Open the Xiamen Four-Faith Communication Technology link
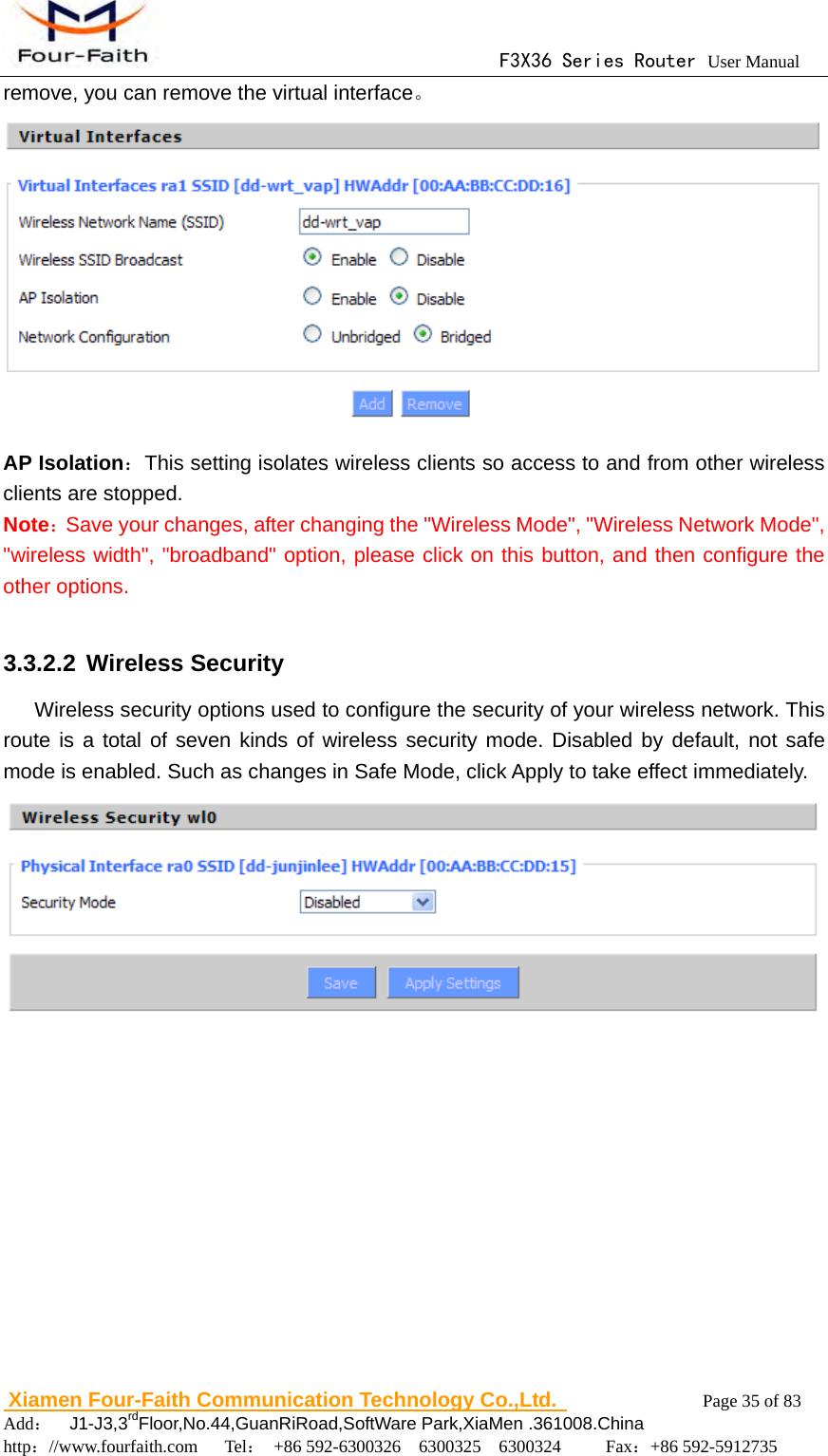The image size is (828, 1456). pos(283,1400)
